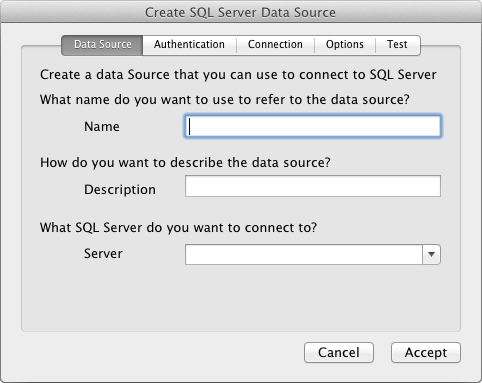Click the 'Server' field label

tap(103, 254)
